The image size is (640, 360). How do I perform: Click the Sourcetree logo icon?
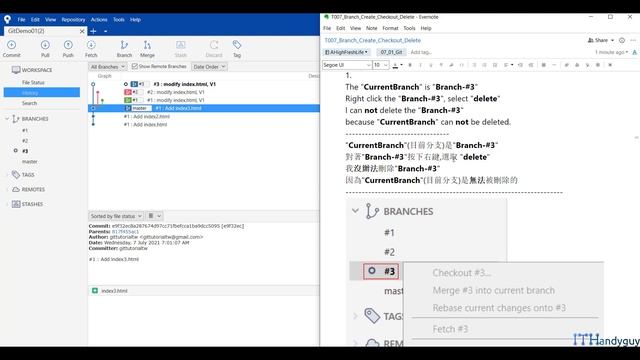click(7, 19)
